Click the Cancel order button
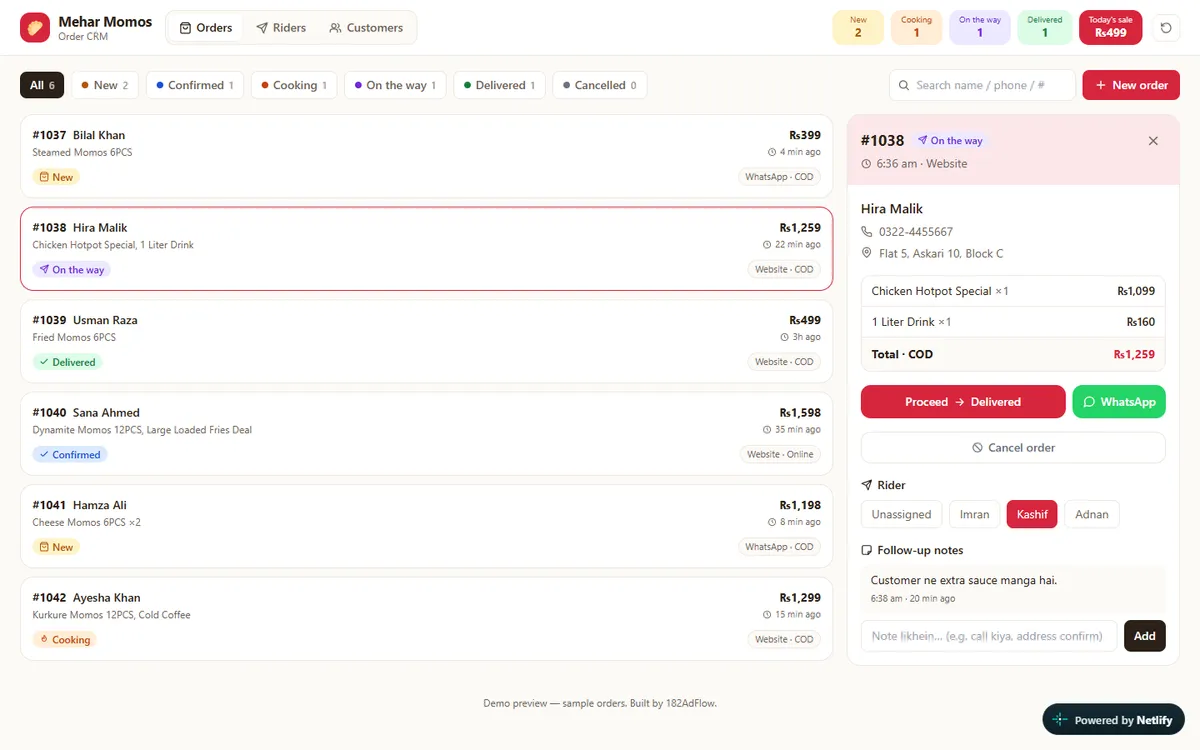The height and width of the screenshot is (750, 1200). 1013,448
